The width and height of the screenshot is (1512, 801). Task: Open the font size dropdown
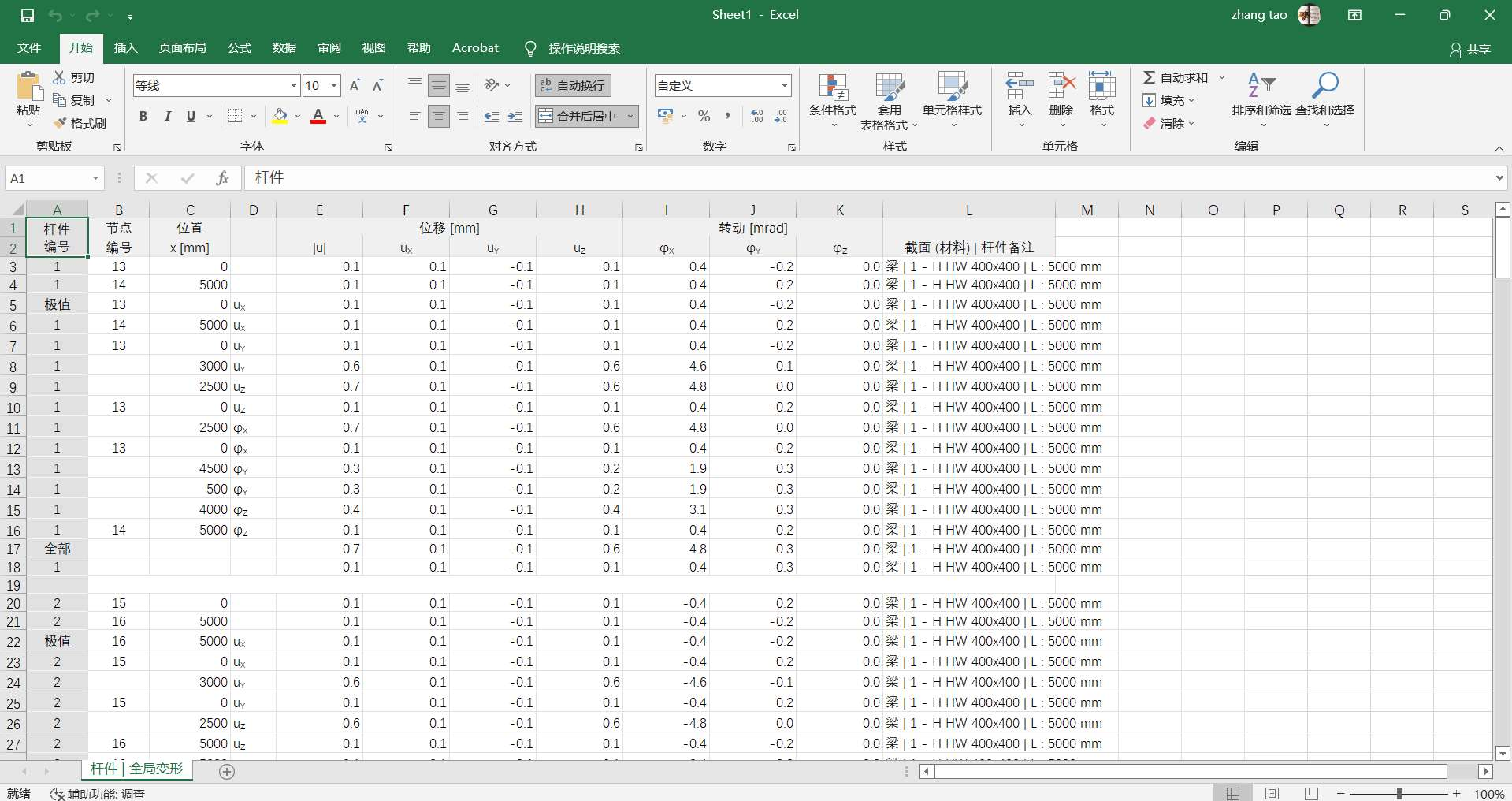pos(333,85)
